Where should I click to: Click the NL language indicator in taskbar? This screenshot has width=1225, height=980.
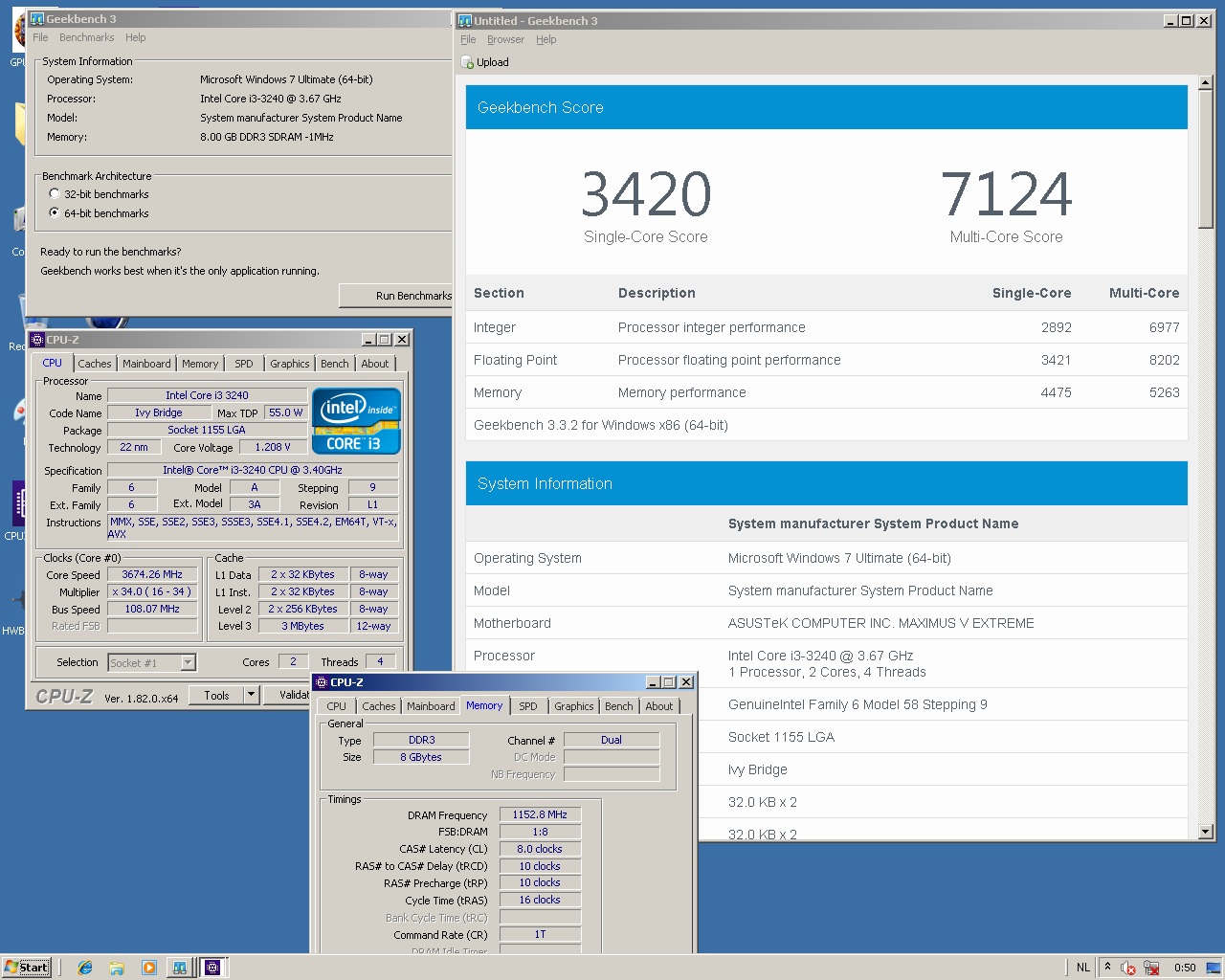pyautogui.click(x=1083, y=968)
